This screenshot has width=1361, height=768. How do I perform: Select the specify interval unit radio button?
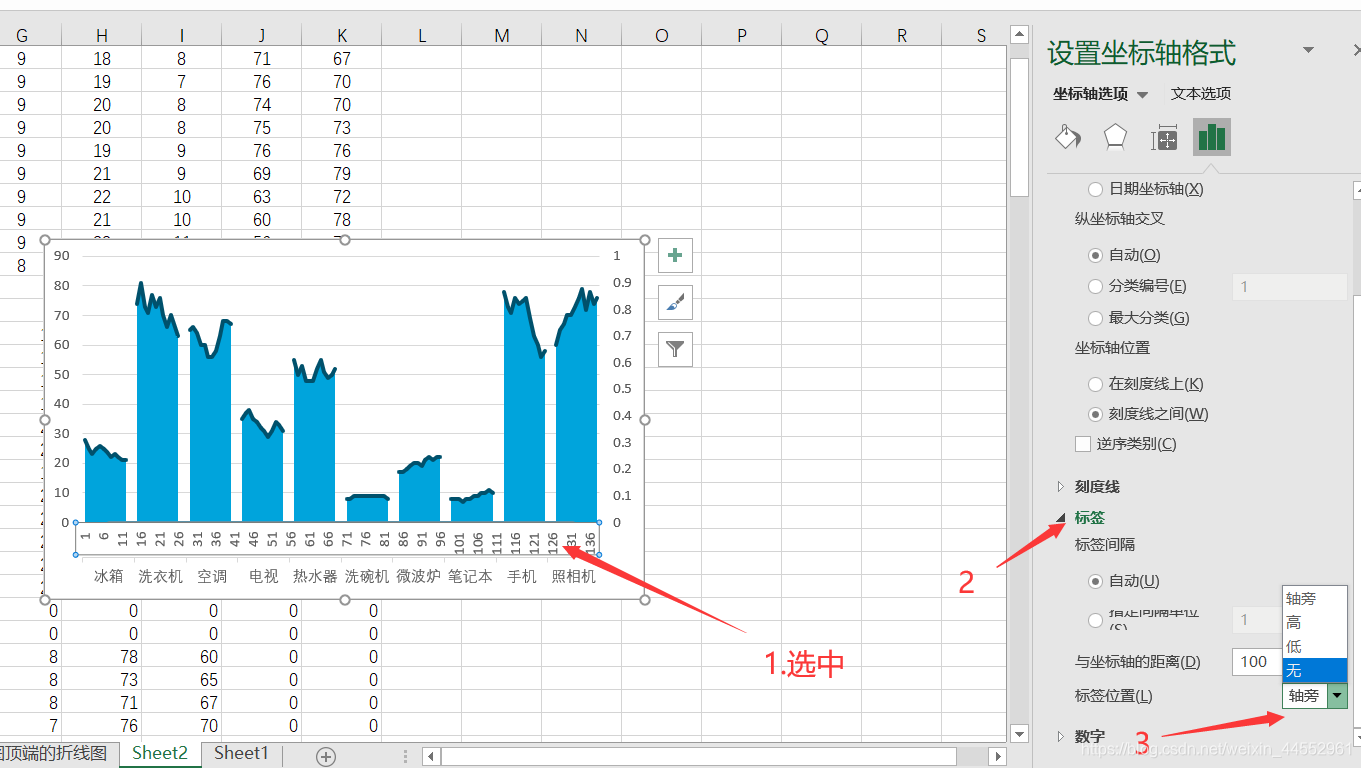[1096, 620]
